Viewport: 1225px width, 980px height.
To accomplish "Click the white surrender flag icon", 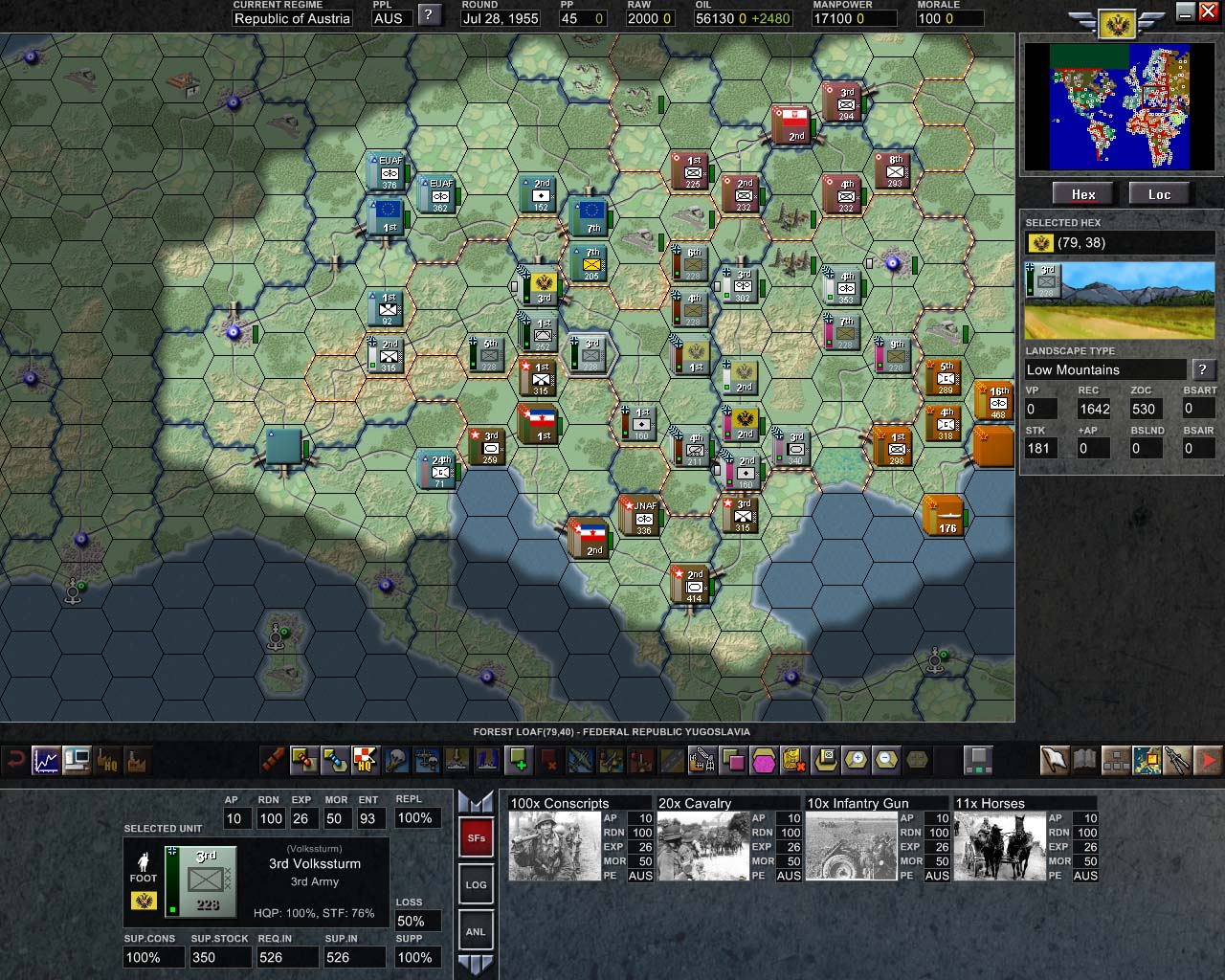I will 1053,761.
